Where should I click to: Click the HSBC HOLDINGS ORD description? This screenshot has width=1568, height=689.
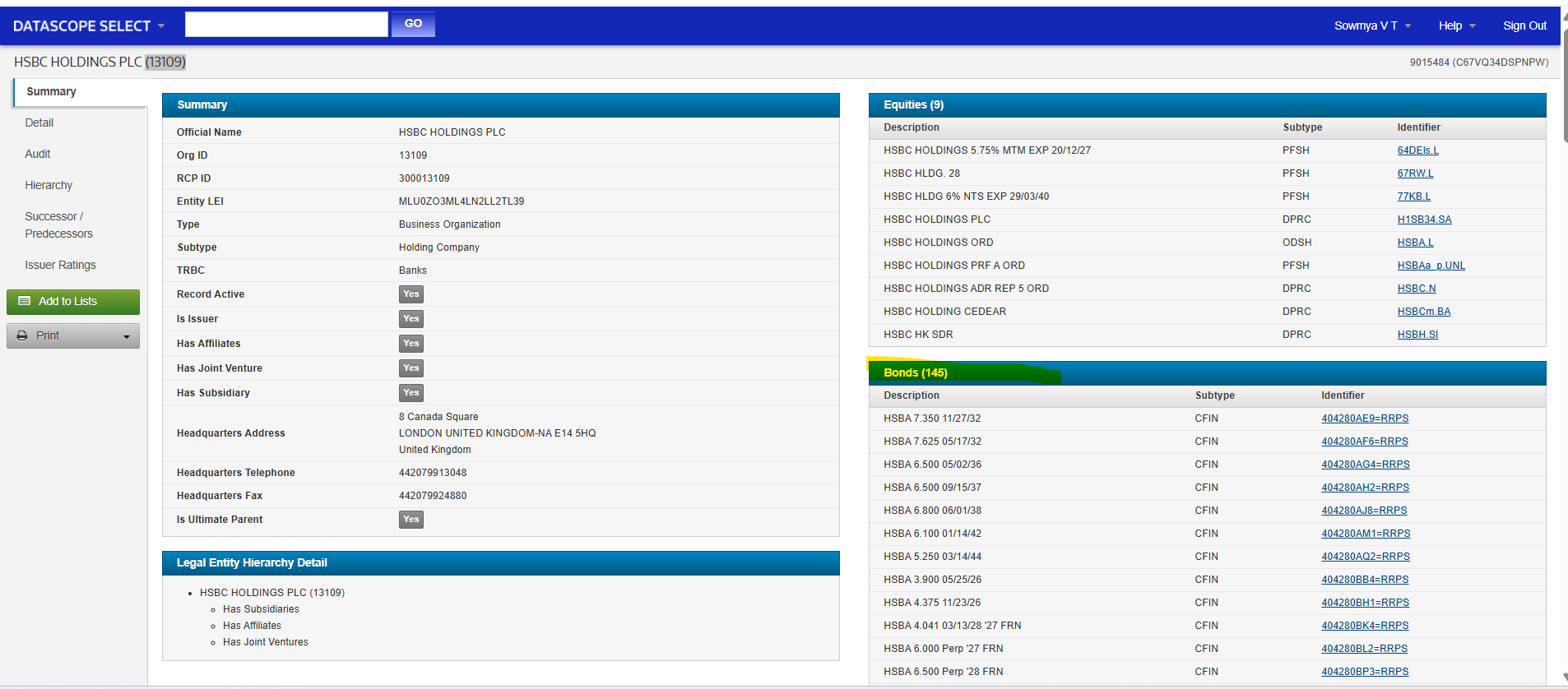point(939,243)
